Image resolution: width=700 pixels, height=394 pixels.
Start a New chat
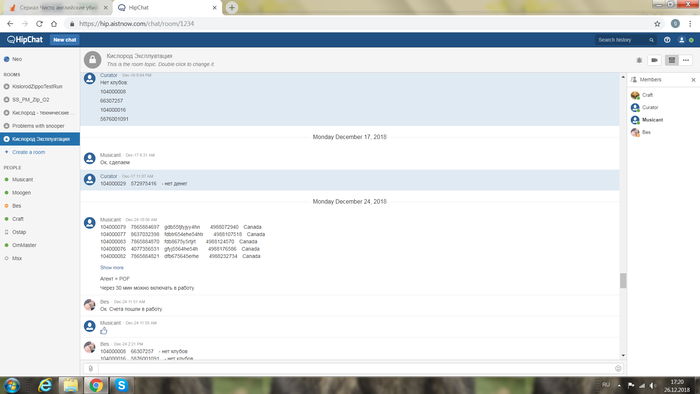tap(65, 40)
